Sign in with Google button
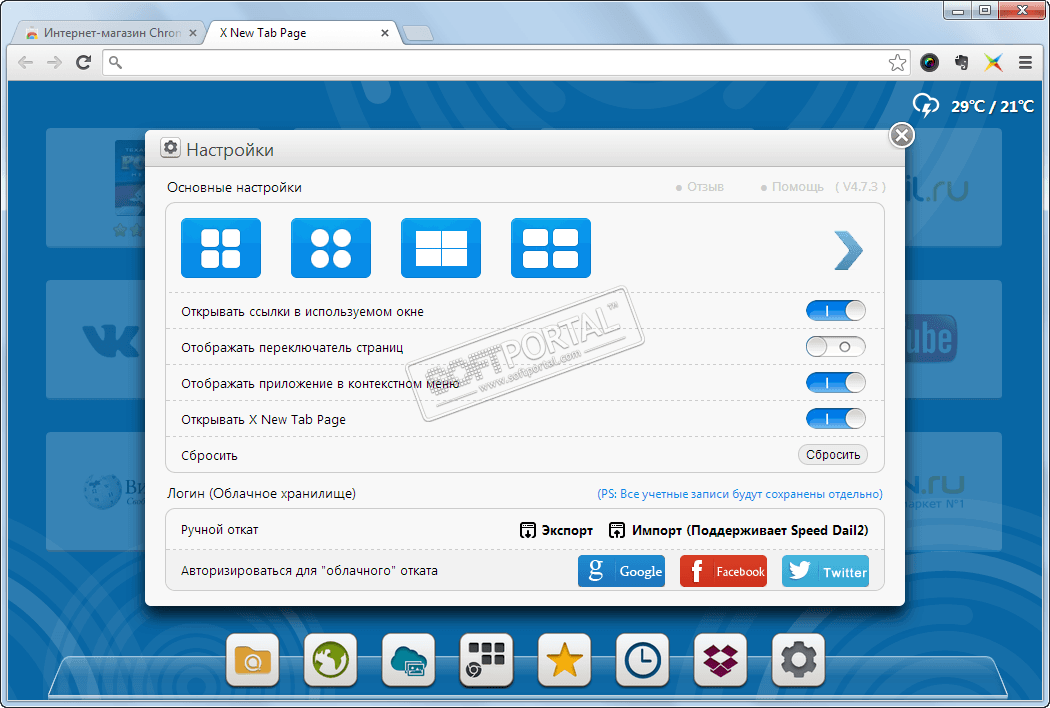1050x708 pixels. [621, 571]
